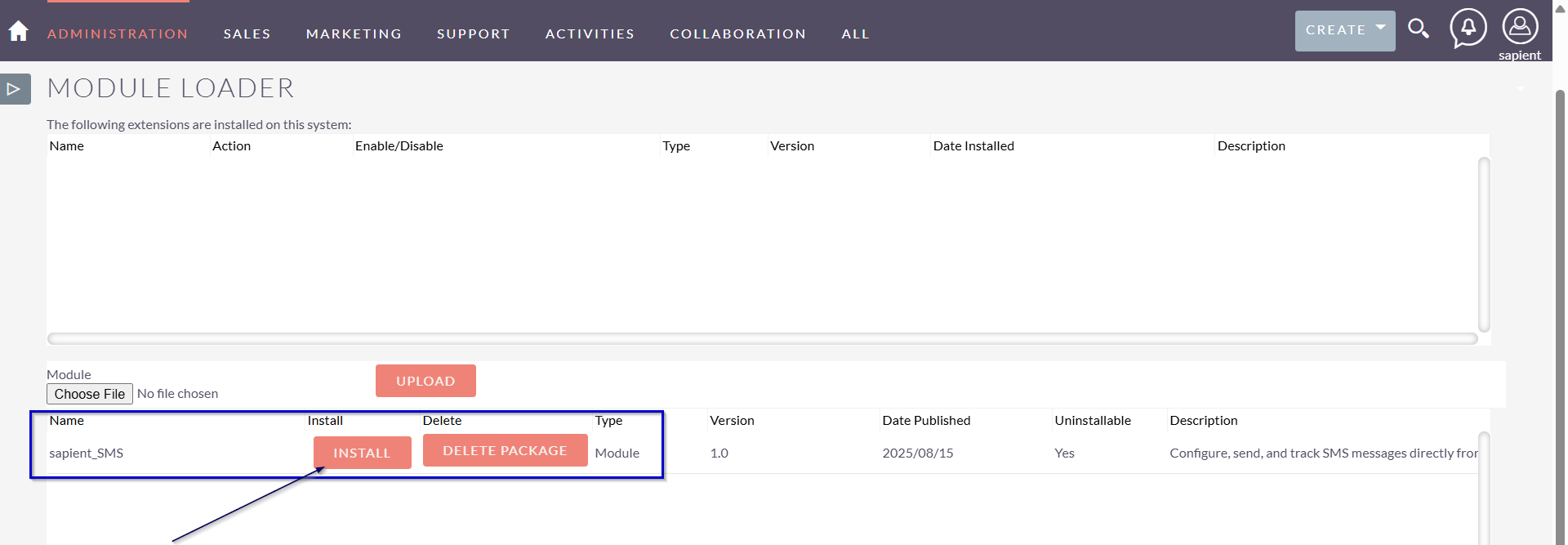Open the Marketing menu

(x=354, y=34)
